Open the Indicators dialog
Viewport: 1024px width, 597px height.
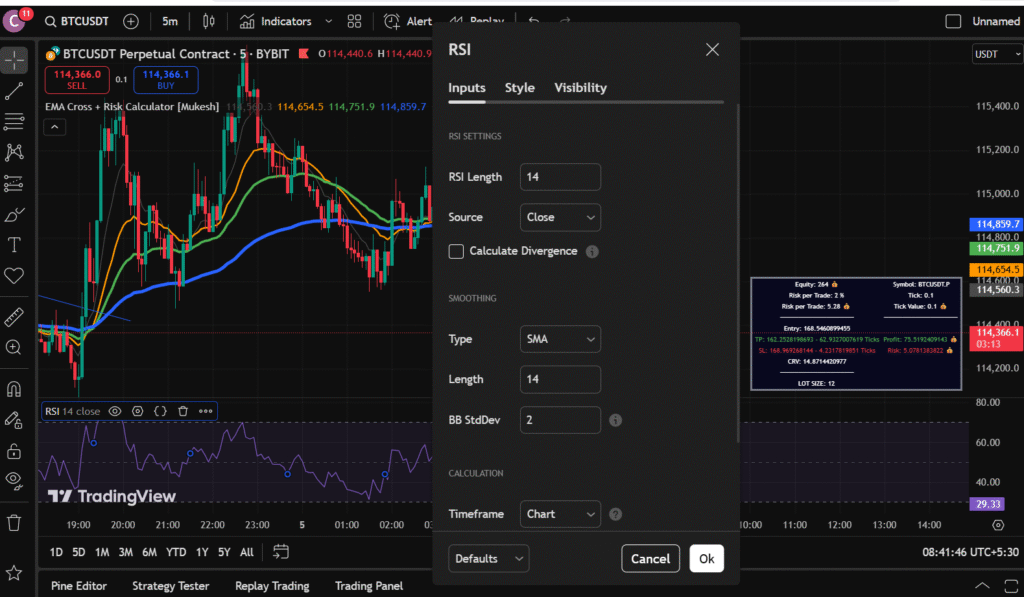tap(276, 22)
